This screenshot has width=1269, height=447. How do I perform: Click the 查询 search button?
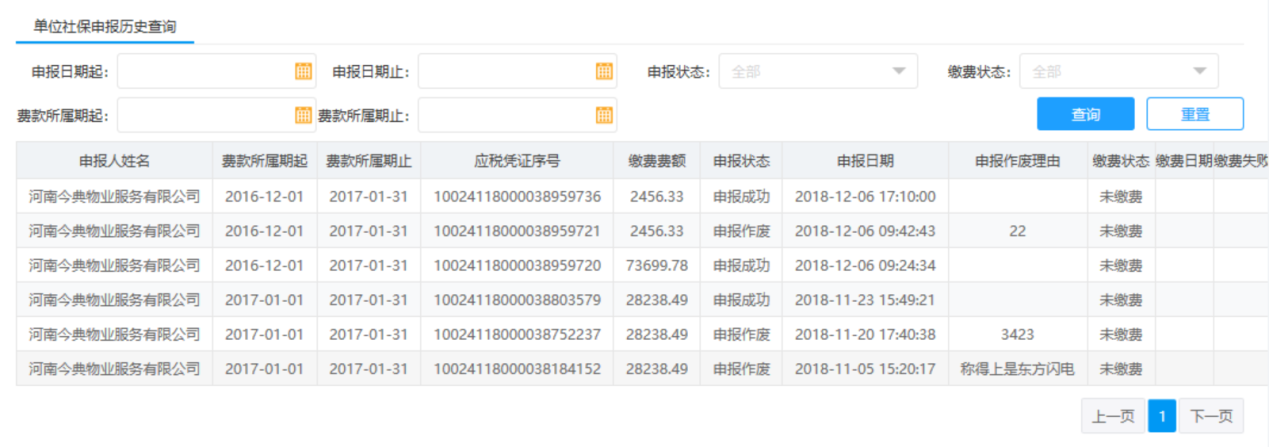coord(1085,114)
